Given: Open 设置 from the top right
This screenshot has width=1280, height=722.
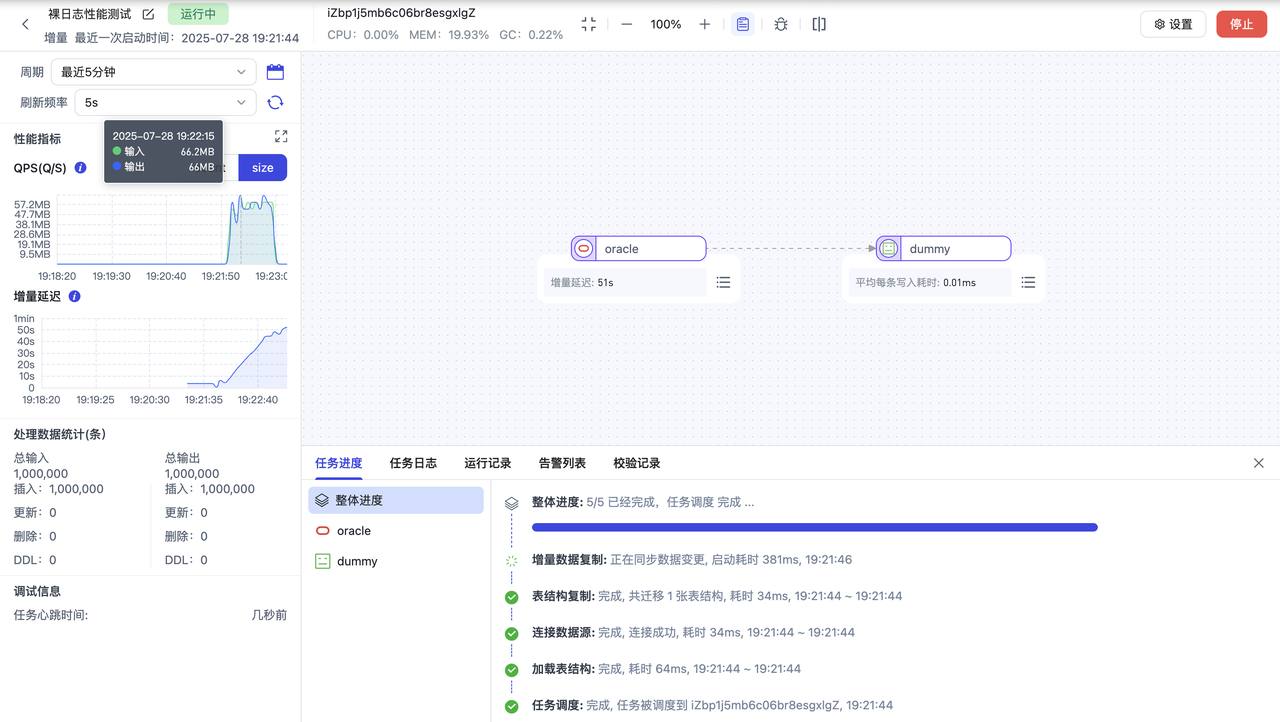Looking at the screenshot, I should point(1173,24).
